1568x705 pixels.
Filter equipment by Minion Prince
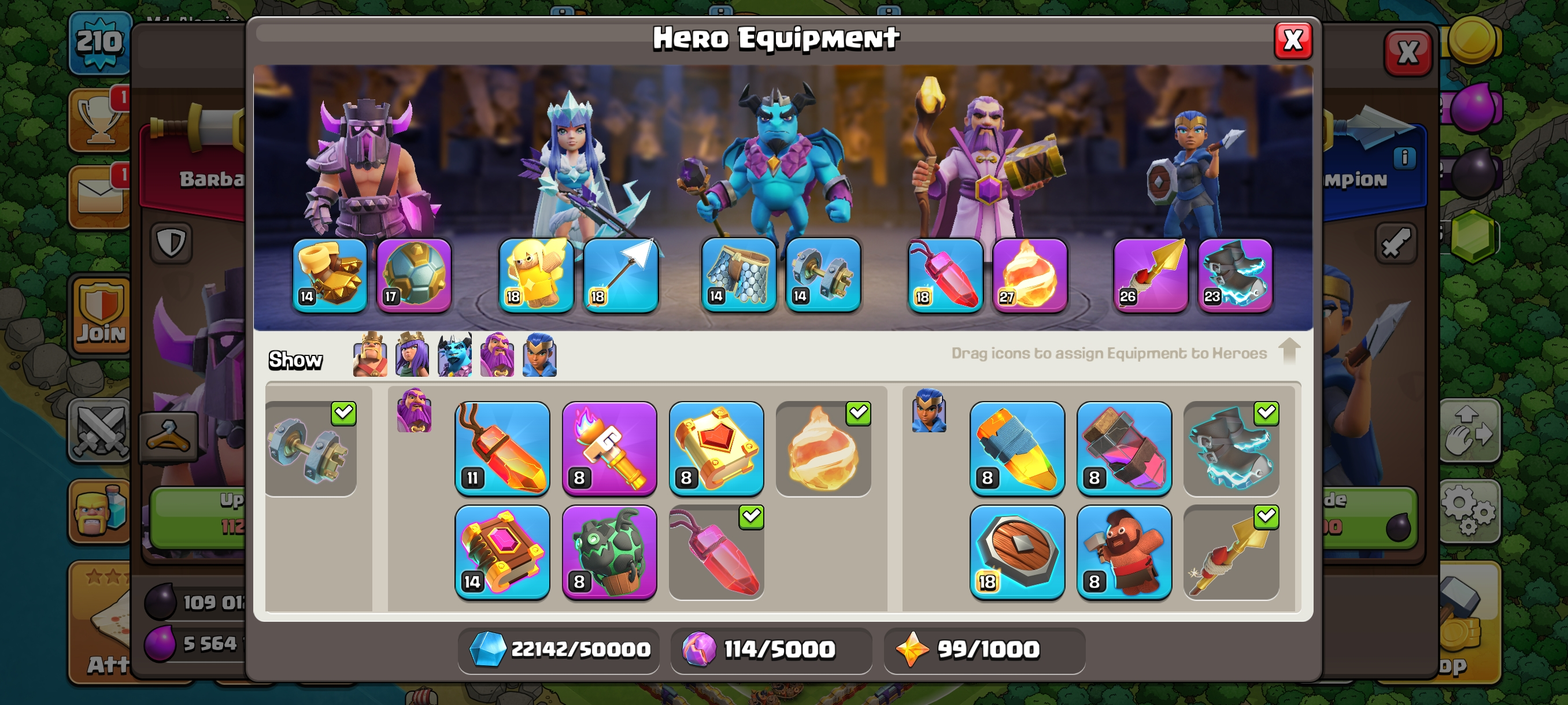[x=454, y=355]
